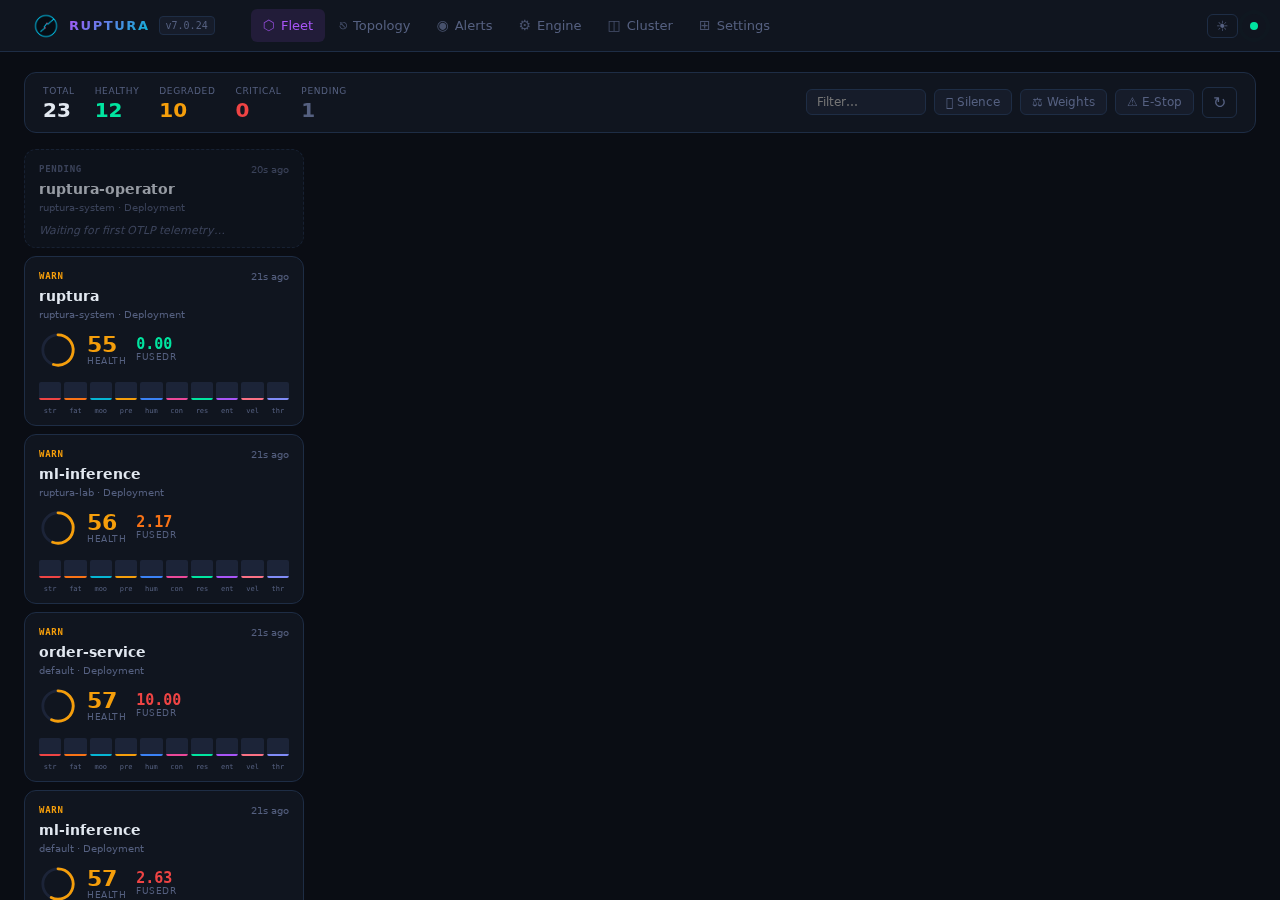Click the WARN badge on order-service card

(51, 632)
